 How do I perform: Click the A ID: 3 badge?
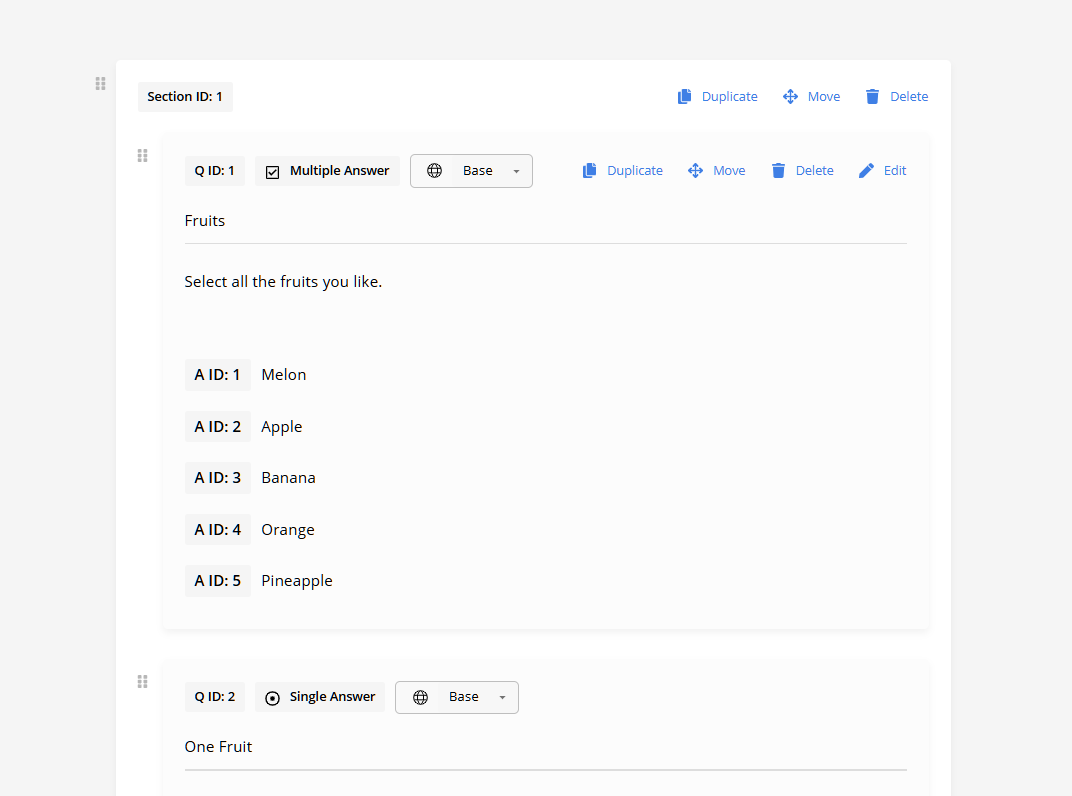point(217,478)
